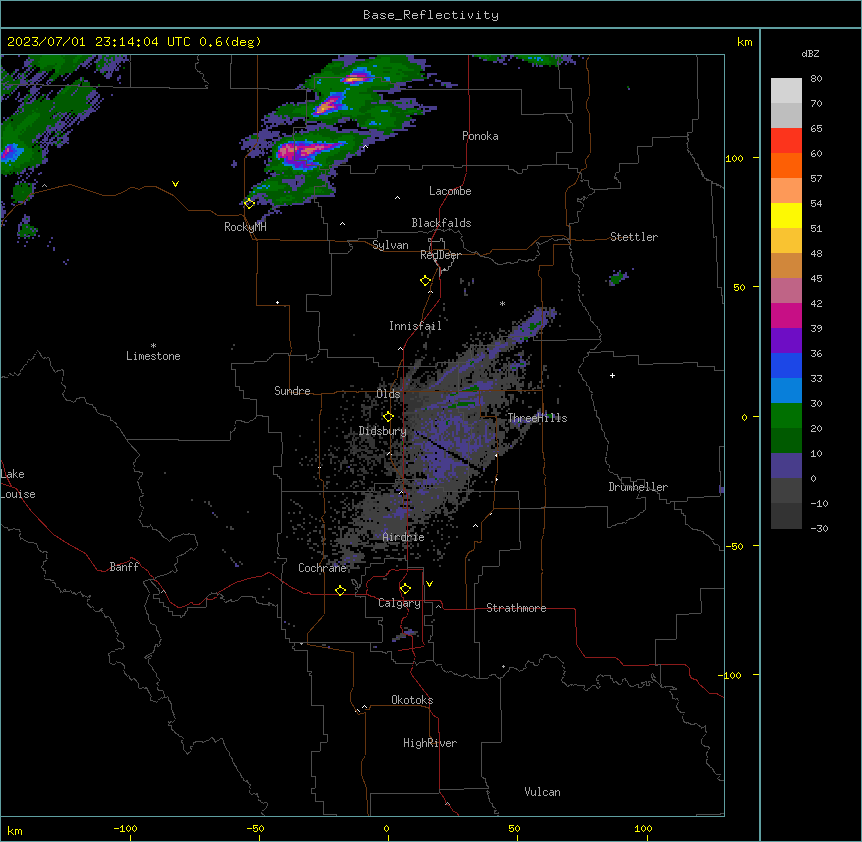Select the red swatch in the dBZ legend
The image size is (862, 842).
786,140
